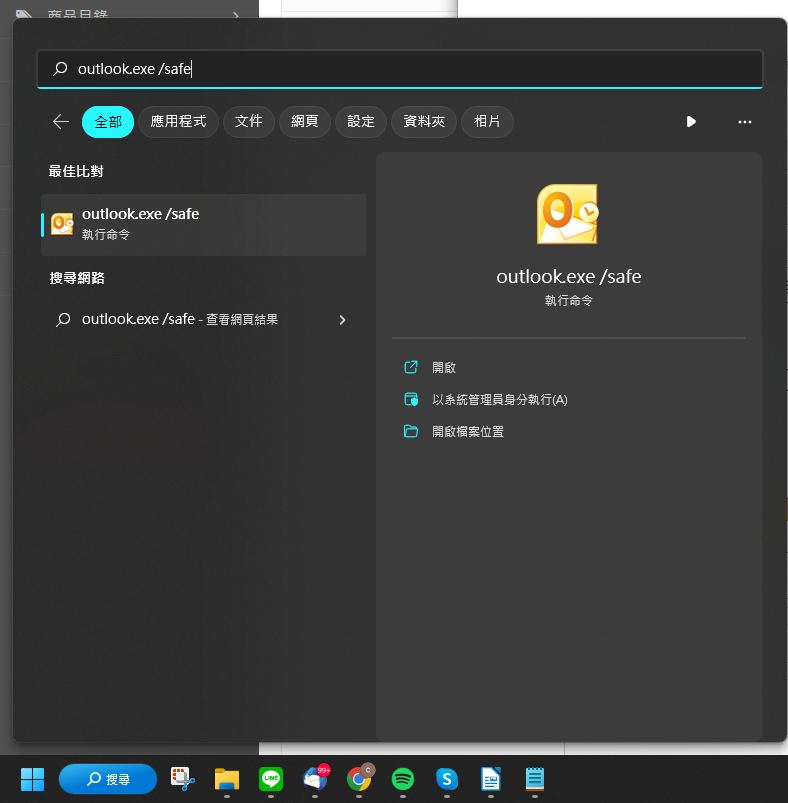The image size is (788, 803).
Task: Open Spotify from the taskbar
Action: [403, 778]
